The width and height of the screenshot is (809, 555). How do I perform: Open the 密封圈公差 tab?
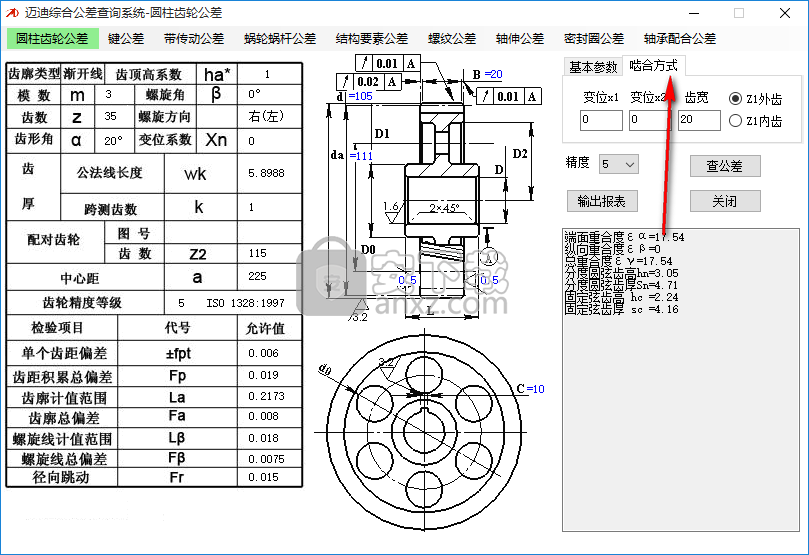[594, 39]
